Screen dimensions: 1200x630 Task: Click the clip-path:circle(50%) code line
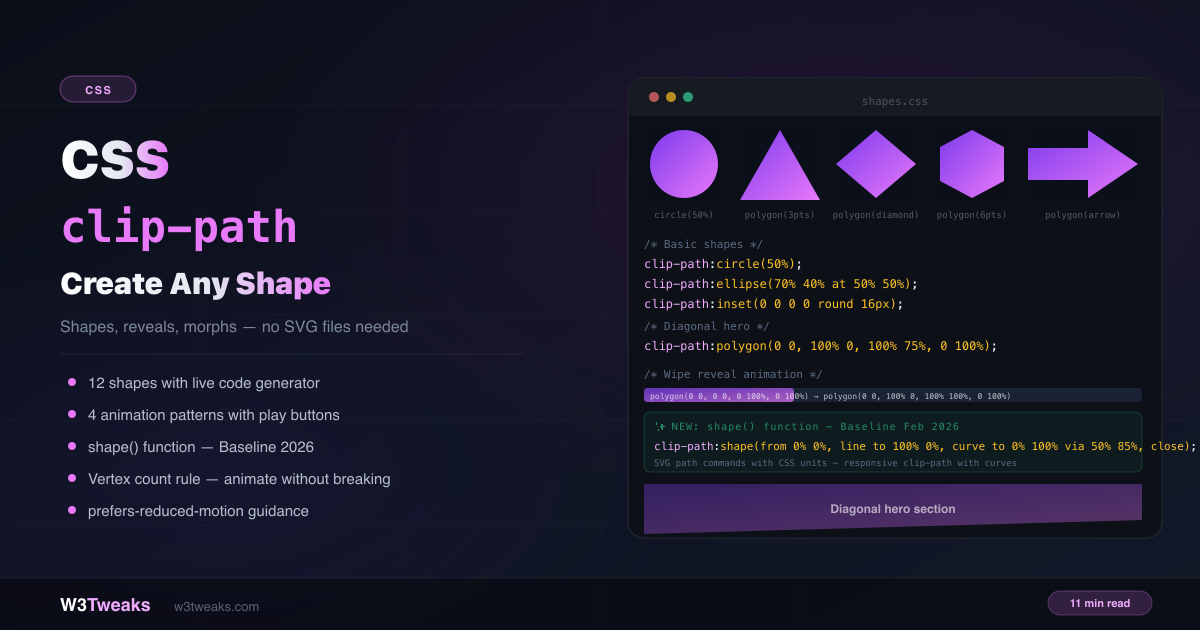coord(724,264)
